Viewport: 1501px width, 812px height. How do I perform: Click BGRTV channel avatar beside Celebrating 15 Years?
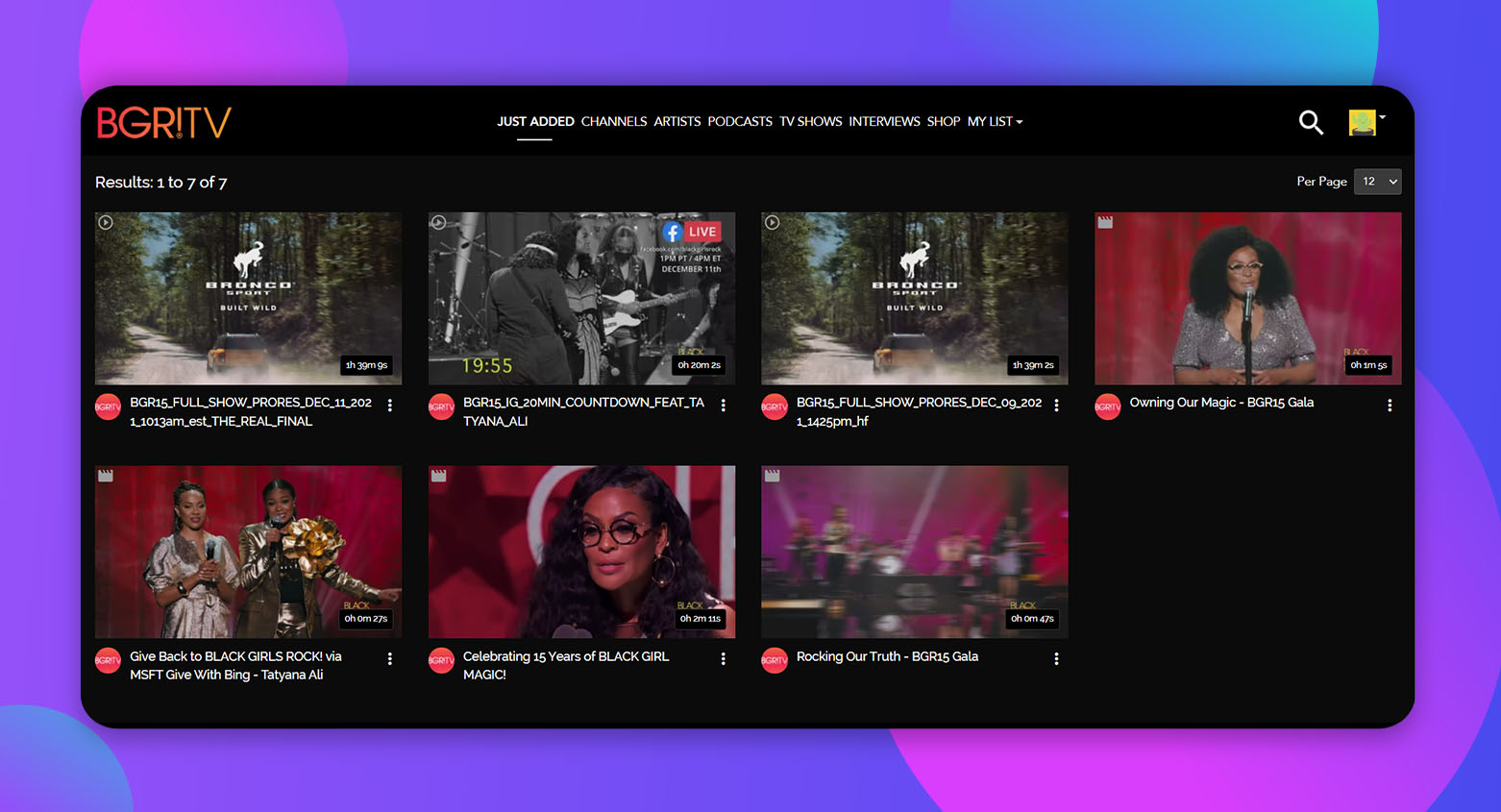(441, 661)
